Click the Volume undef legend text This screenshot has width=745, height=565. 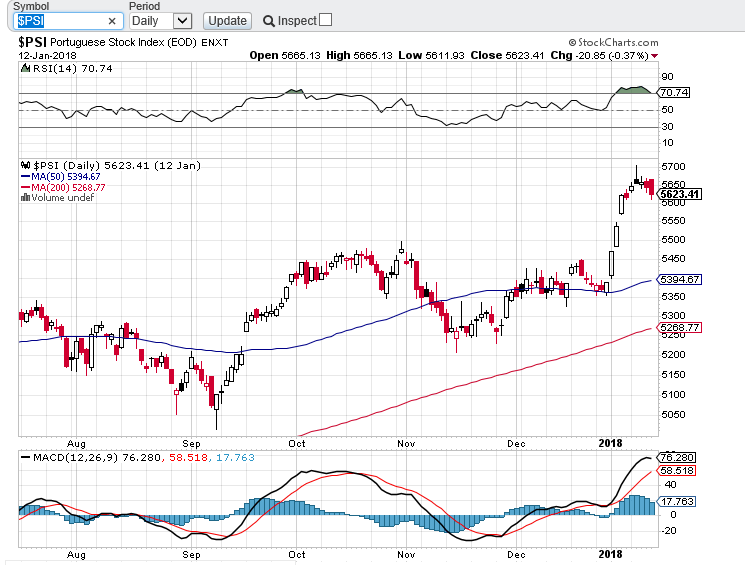pos(63,198)
